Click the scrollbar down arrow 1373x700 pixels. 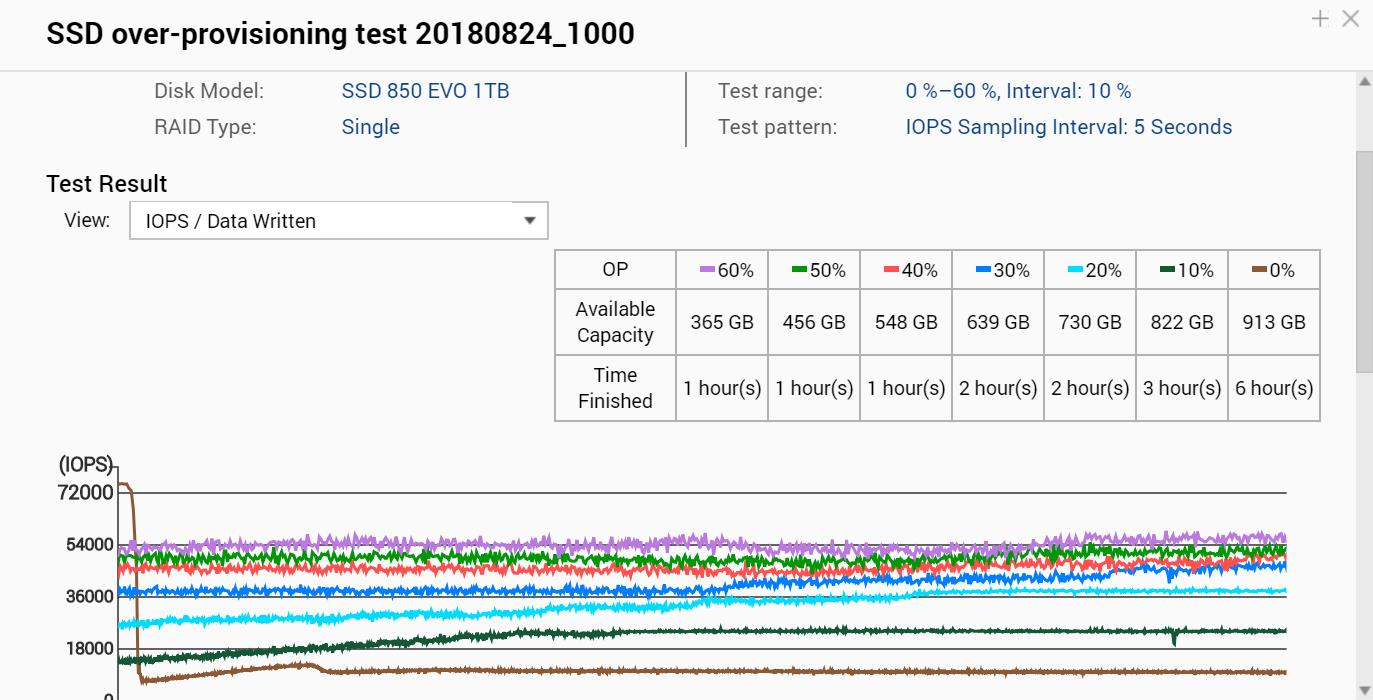pyautogui.click(x=1363, y=690)
